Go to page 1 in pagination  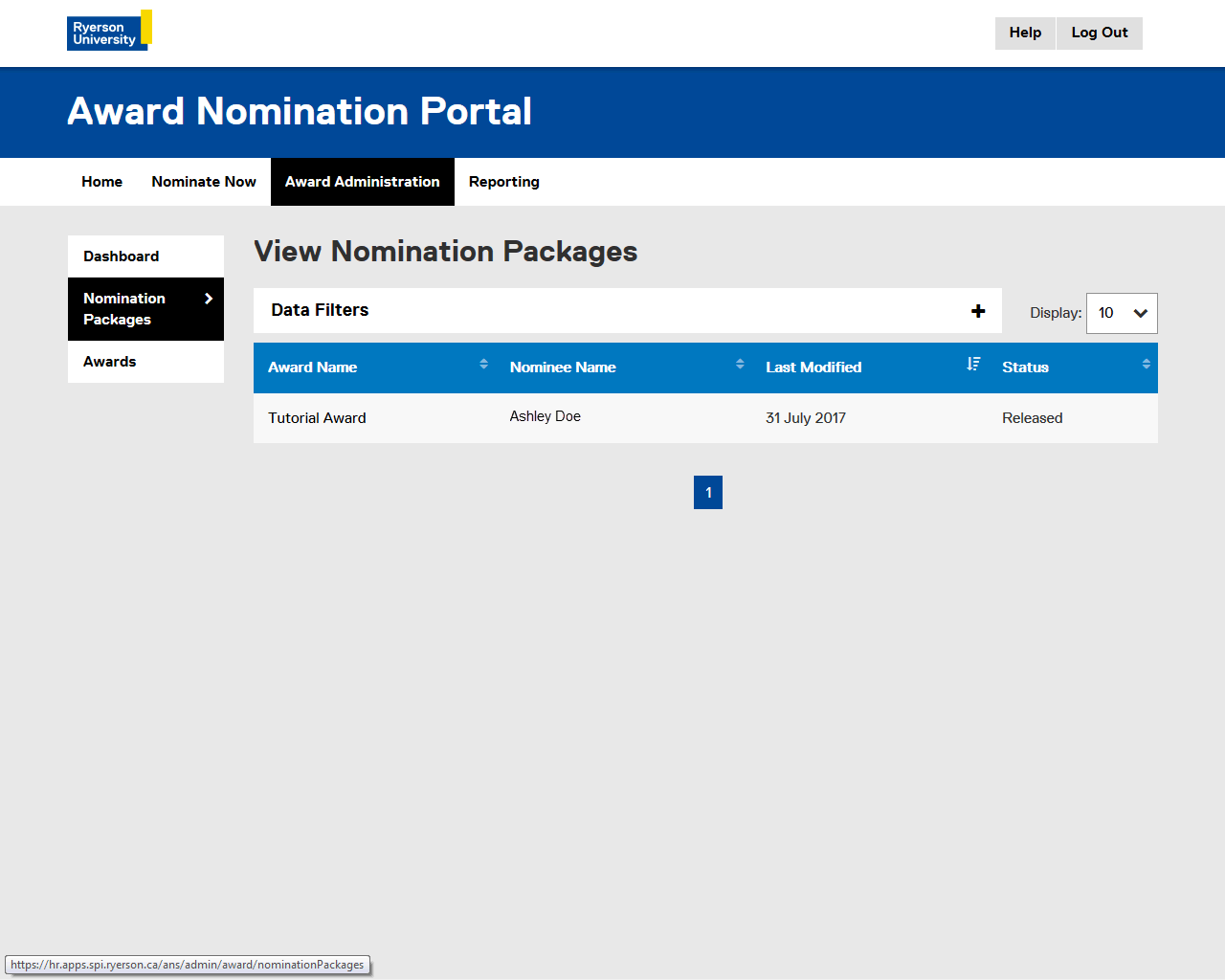click(708, 493)
